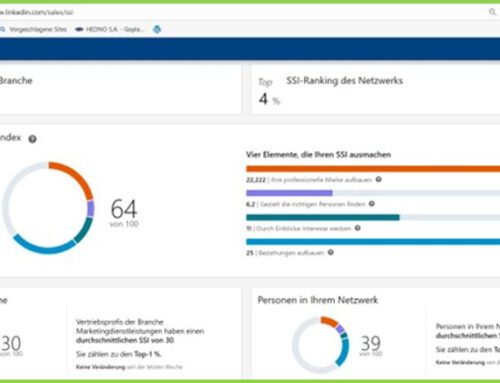Click the 25 Beziehungen aufbauen label

tap(285, 253)
